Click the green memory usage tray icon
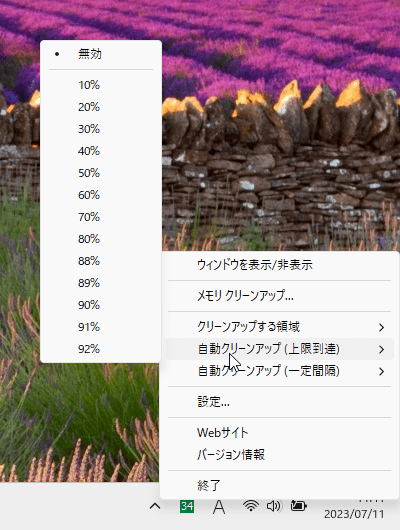Image resolution: width=400 pixels, height=530 pixels. pyautogui.click(x=187, y=506)
